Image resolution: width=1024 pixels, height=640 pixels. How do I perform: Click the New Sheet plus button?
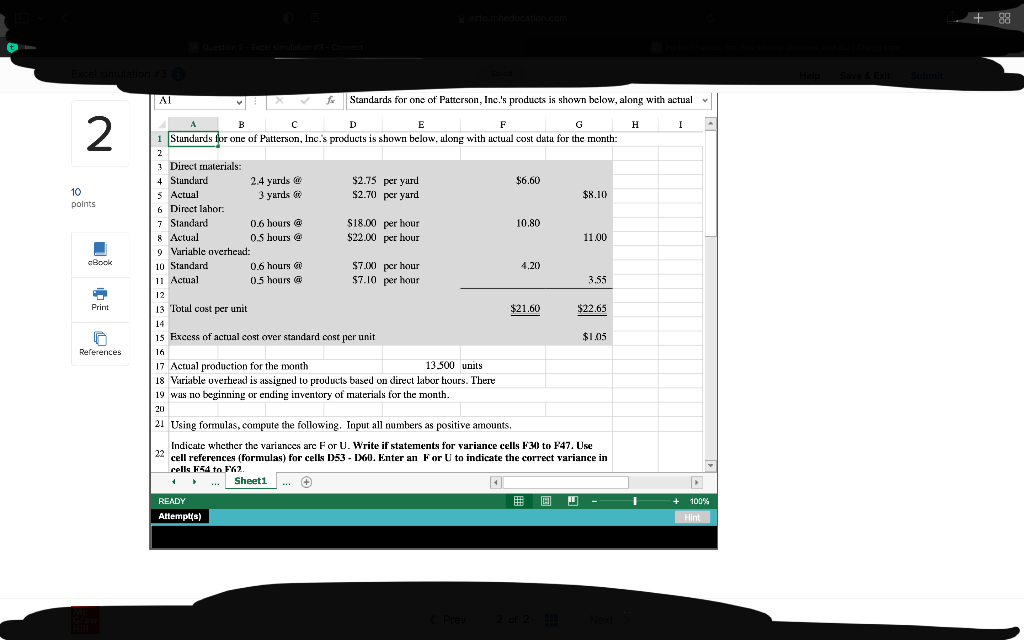coord(306,481)
